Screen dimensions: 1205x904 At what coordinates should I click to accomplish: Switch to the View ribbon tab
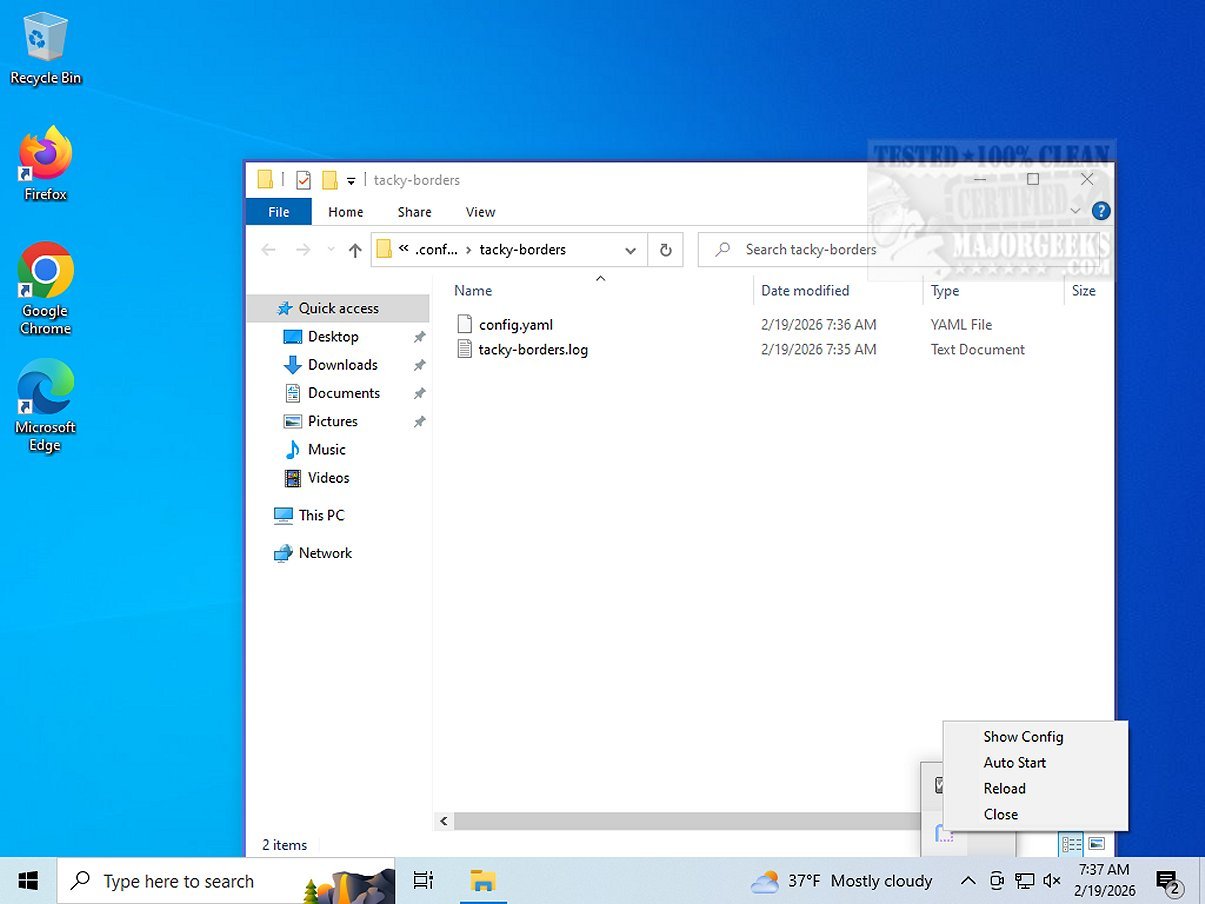pyautogui.click(x=480, y=212)
